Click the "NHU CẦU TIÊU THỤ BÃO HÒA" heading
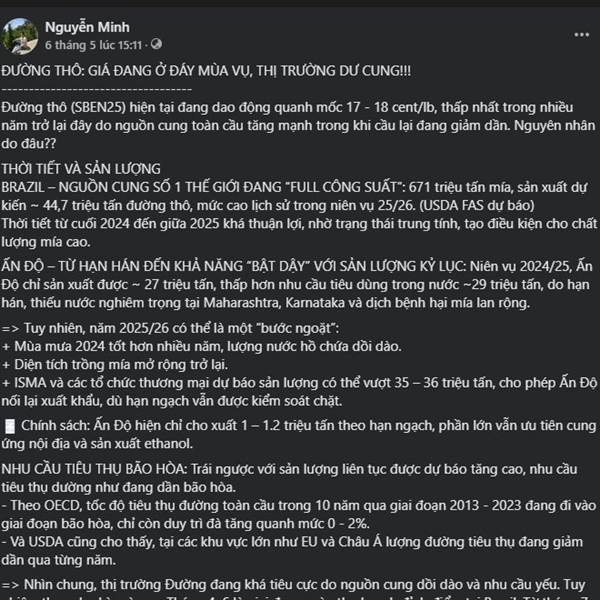The width and height of the screenshot is (600, 600). click(94, 469)
